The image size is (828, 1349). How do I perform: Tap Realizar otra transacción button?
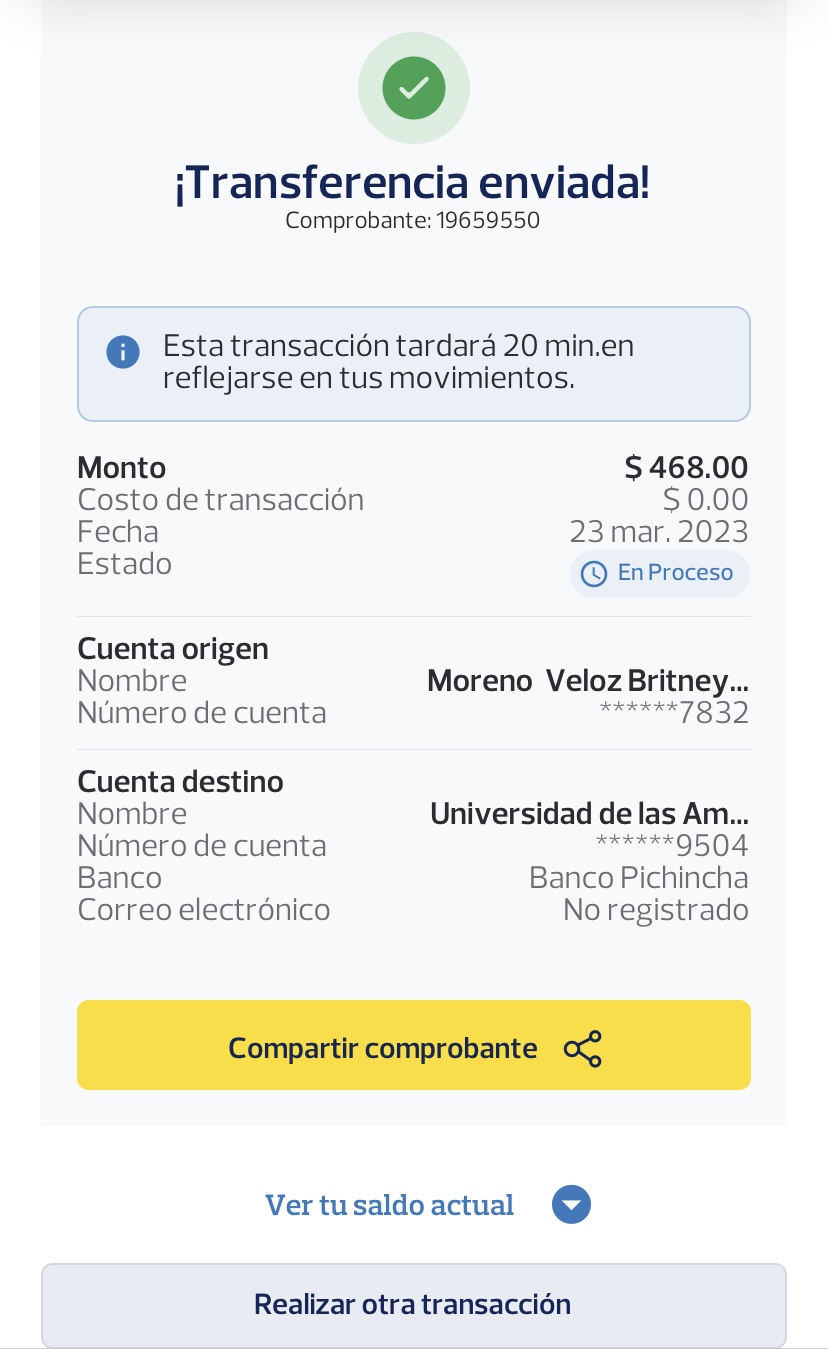[413, 1305]
